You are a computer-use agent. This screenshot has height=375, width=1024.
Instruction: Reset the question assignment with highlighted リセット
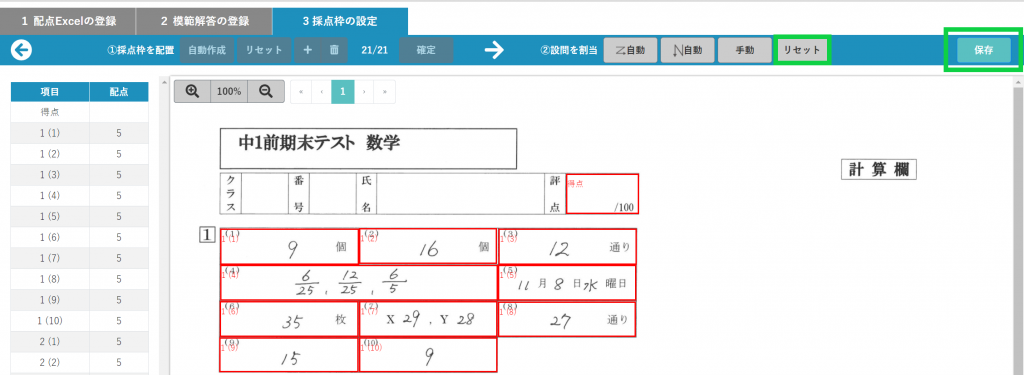coord(802,50)
